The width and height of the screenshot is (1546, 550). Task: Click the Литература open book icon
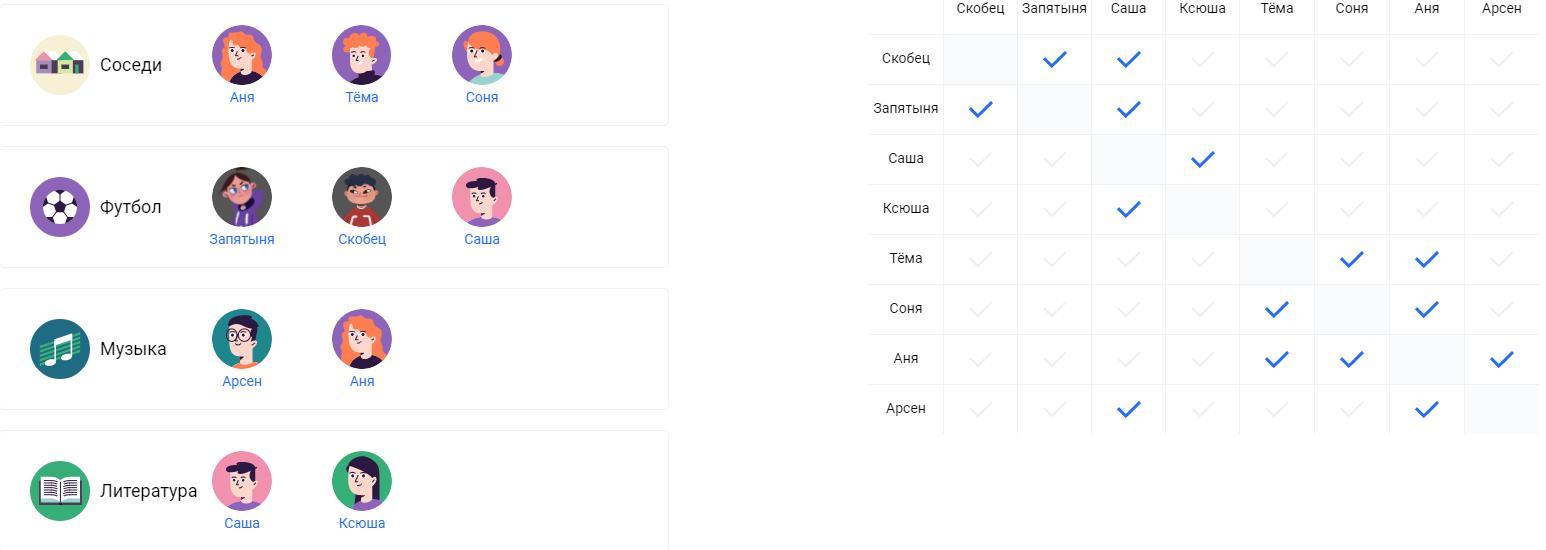click(x=60, y=491)
